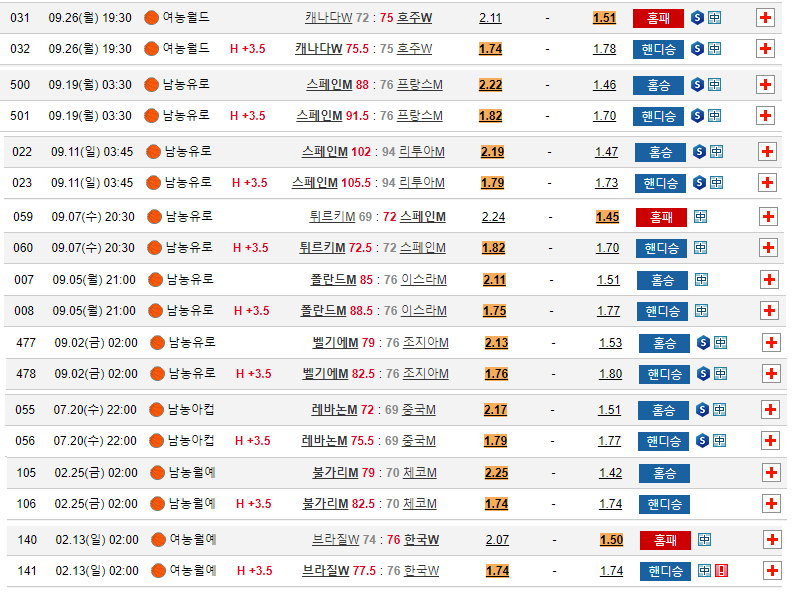
Task: Select the 1.46 away odds in row 500
Action: (x=604, y=85)
